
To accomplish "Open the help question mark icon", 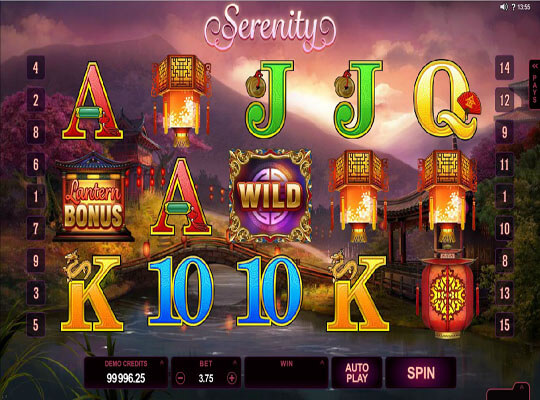I will pyautogui.click(x=513, y=7).
